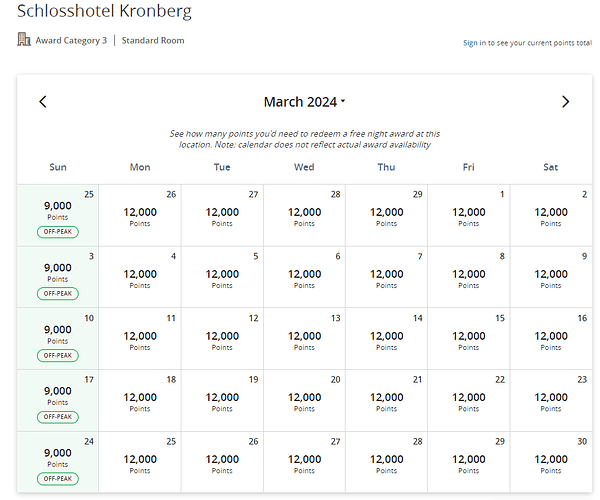Select February 25 off-peak Sunday cell
The image size is (600, 500).
(x=58, y=215)
